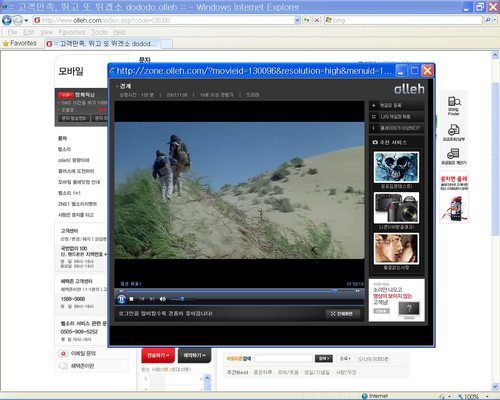Open the mobile Finder icon in right sidebar
The width and height of the screenshot is (500, 400).
[x=454, y=105]
